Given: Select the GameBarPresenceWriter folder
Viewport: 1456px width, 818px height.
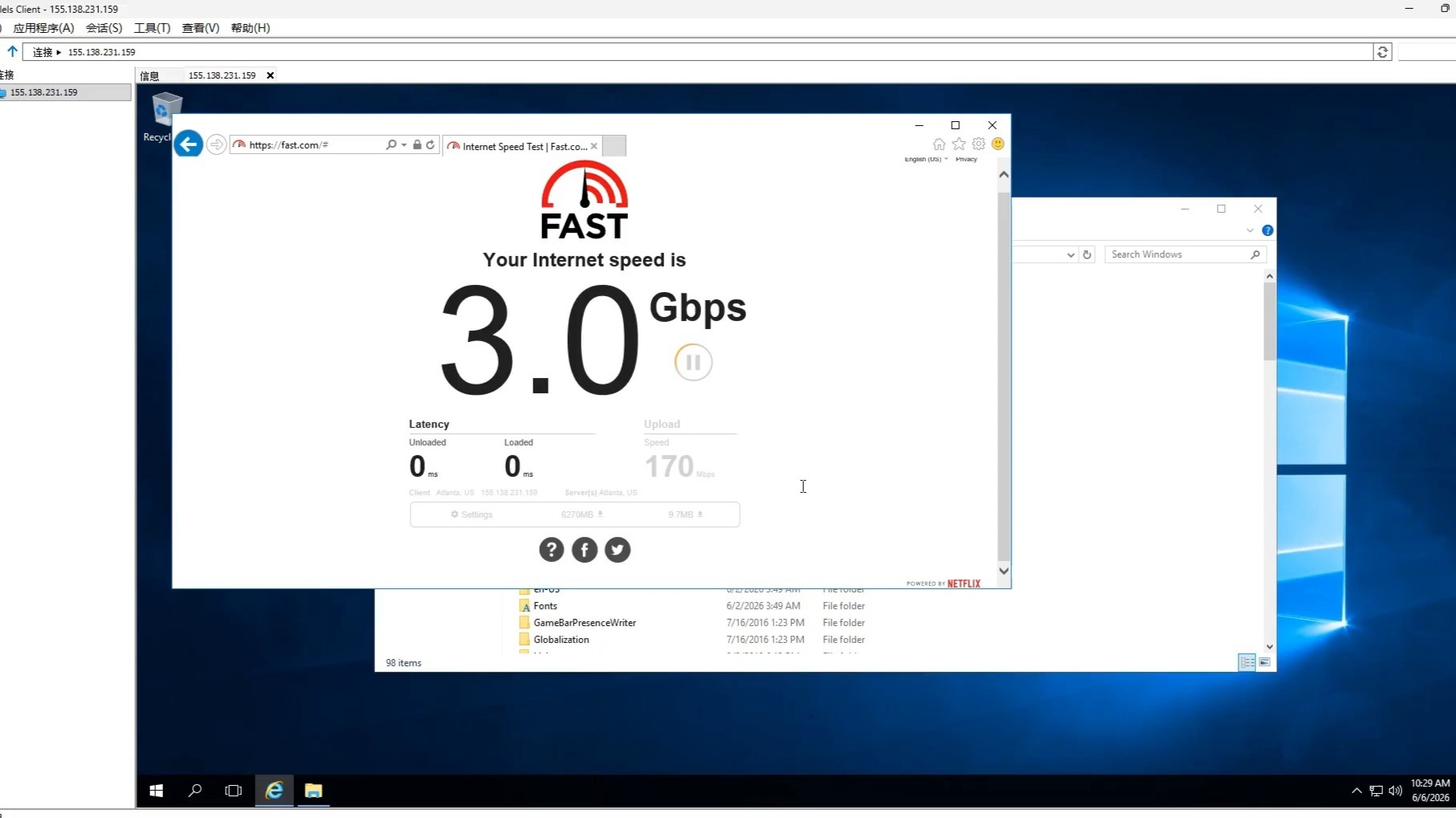Looking at the screenshot, I should click(x=585, y=623).
